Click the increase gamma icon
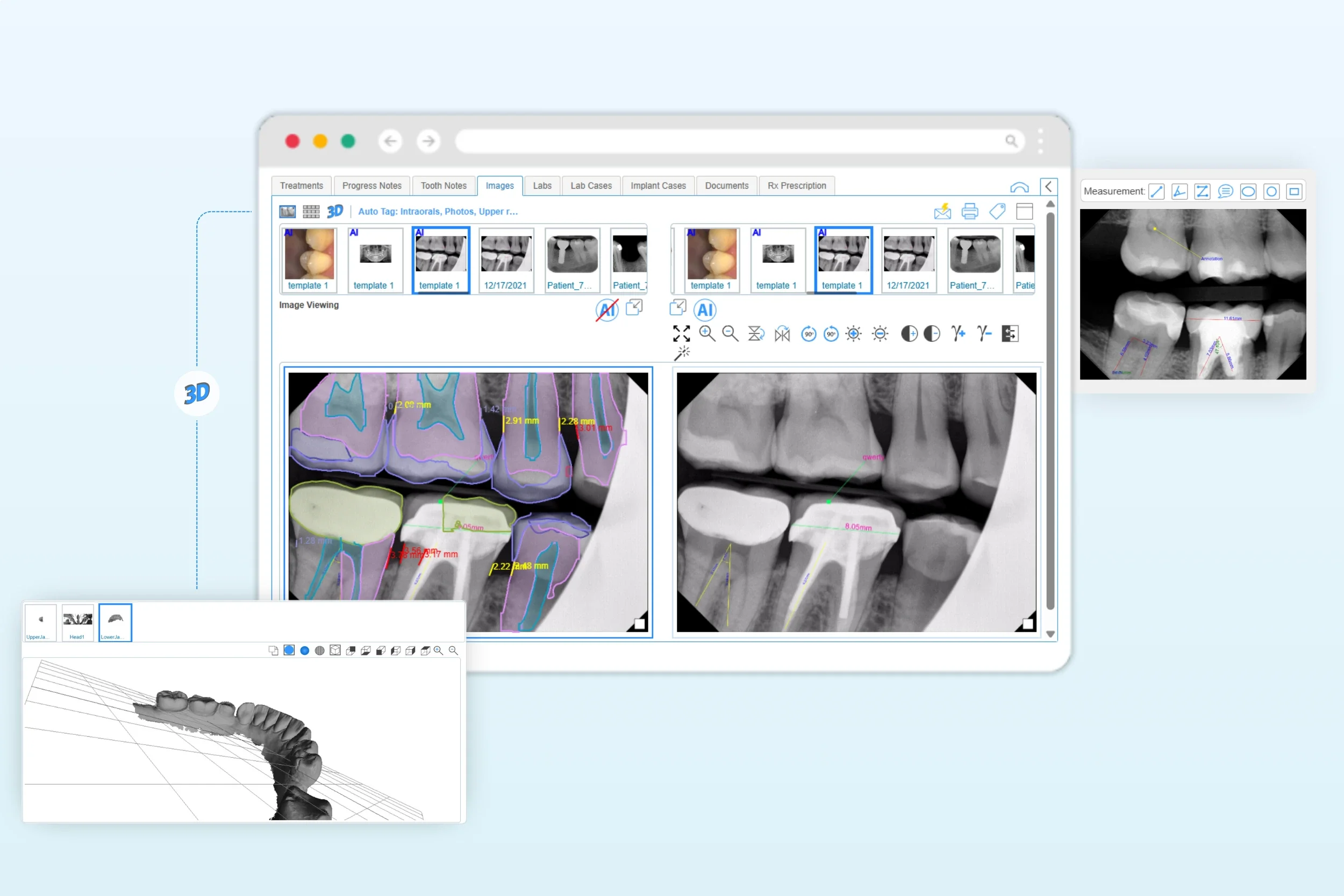 tap(959, 333)
